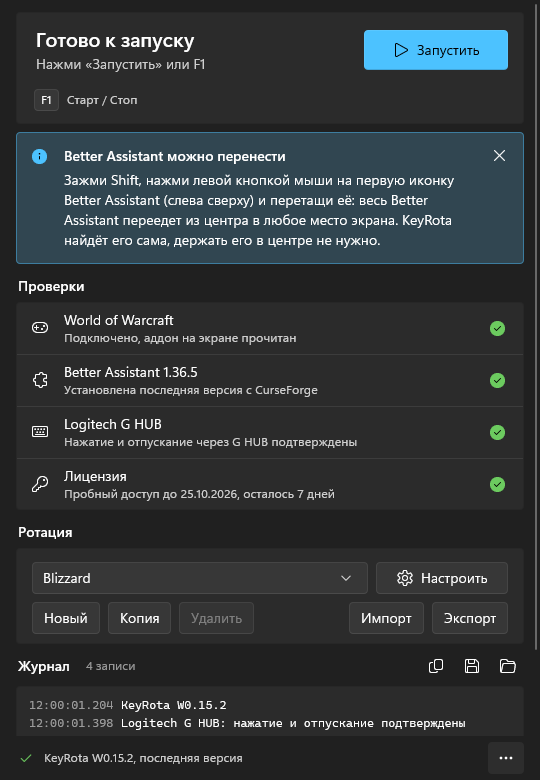Click 'Нажатие и отпускание через G HUB подтверждены' text
This screenshot has width=540, height=780.
210,442
